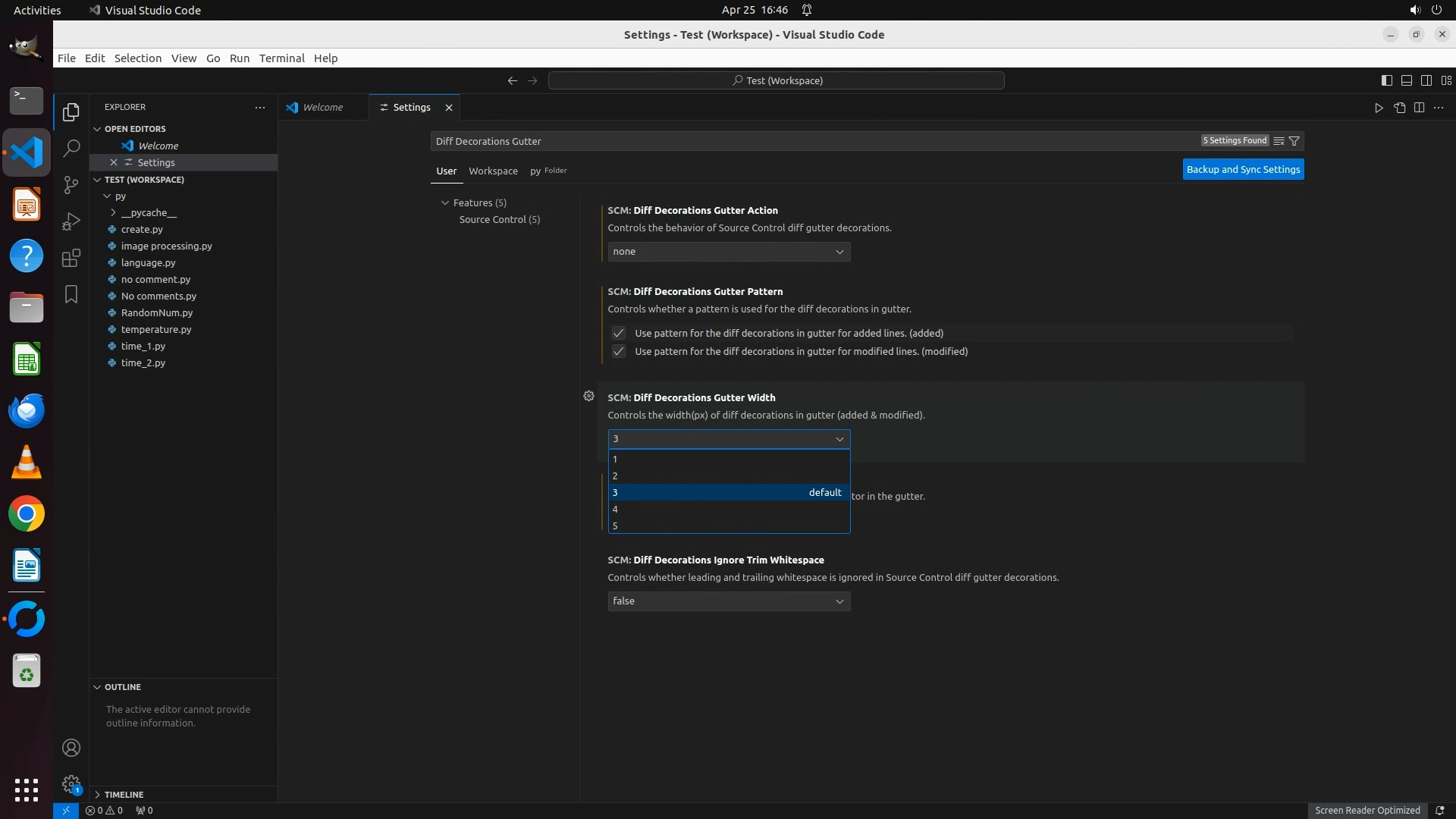Toggle Screen Reader Optimized status item
The height and width of the screenshot is (819, 1456).
tap(1367, 810)
